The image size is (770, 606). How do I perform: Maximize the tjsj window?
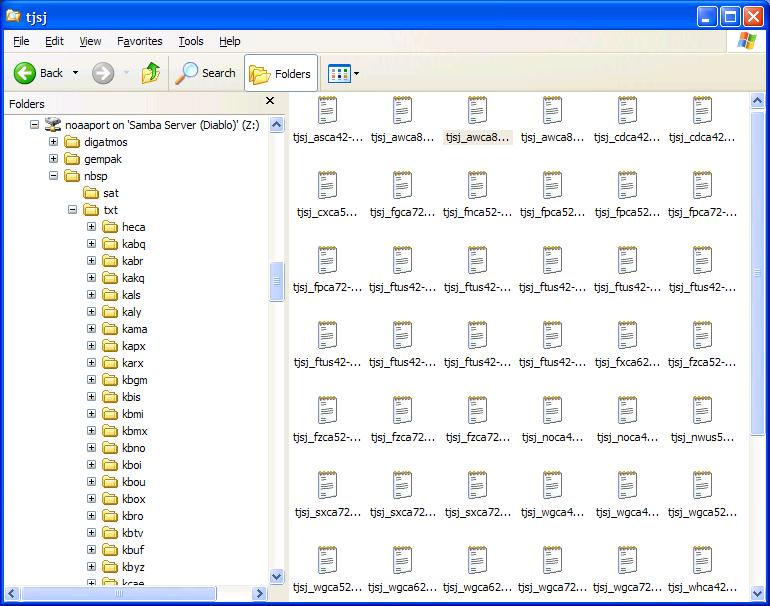[730, 17]
